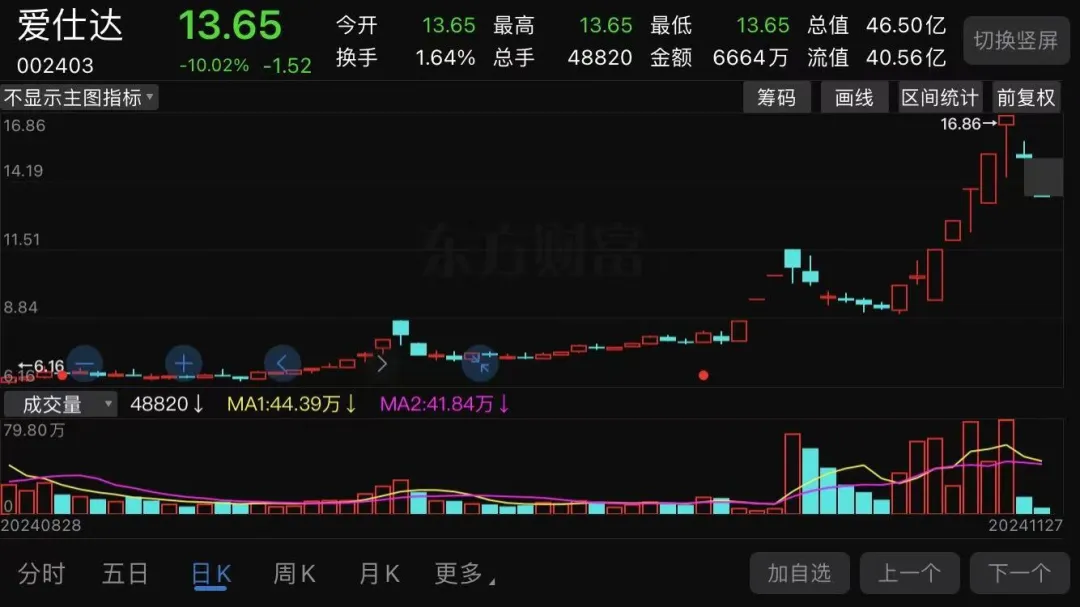The width and height of the screenshot is (1080, 607).
Task: Click the latest gray candlestick
Action: (x=1043, y=177)
